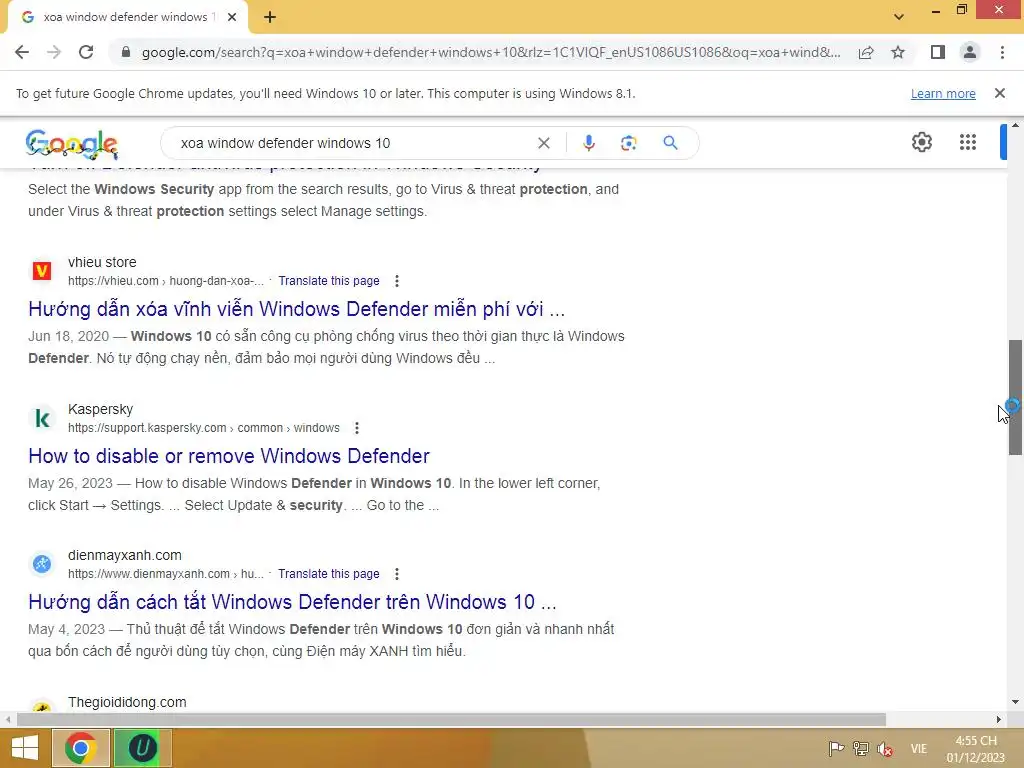Switch the VIE input language indicator
This screenshot has width=1024, height=768.
(x=918, y=749)
